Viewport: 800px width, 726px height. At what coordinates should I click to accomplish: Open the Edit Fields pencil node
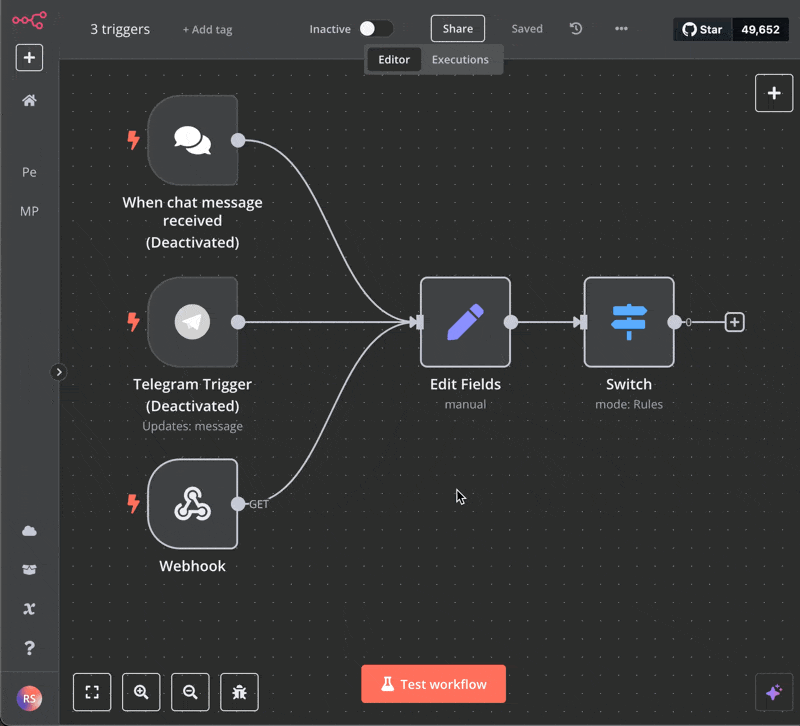(x=465, y=322)
